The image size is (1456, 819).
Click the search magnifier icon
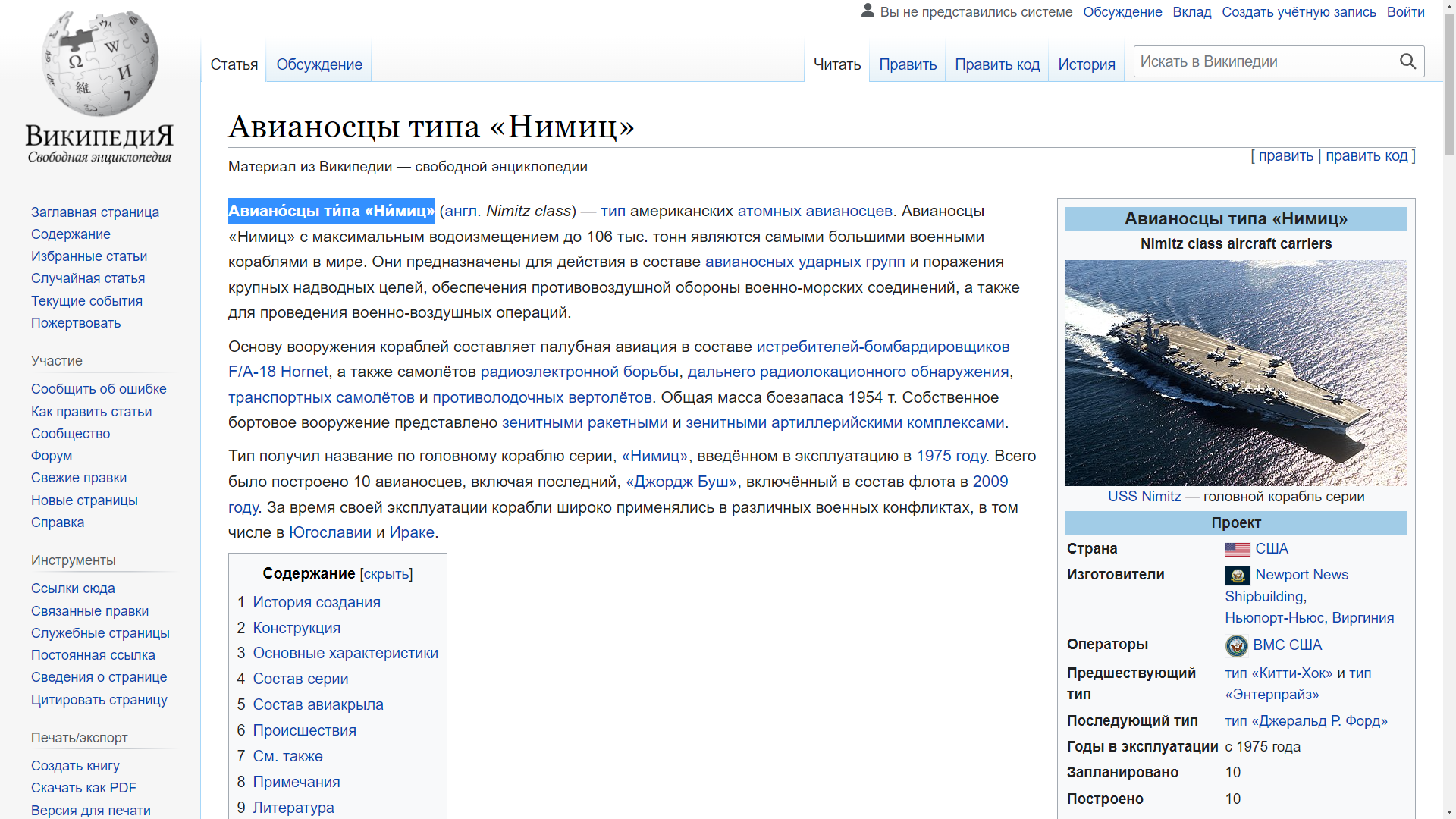[1407, 61]
